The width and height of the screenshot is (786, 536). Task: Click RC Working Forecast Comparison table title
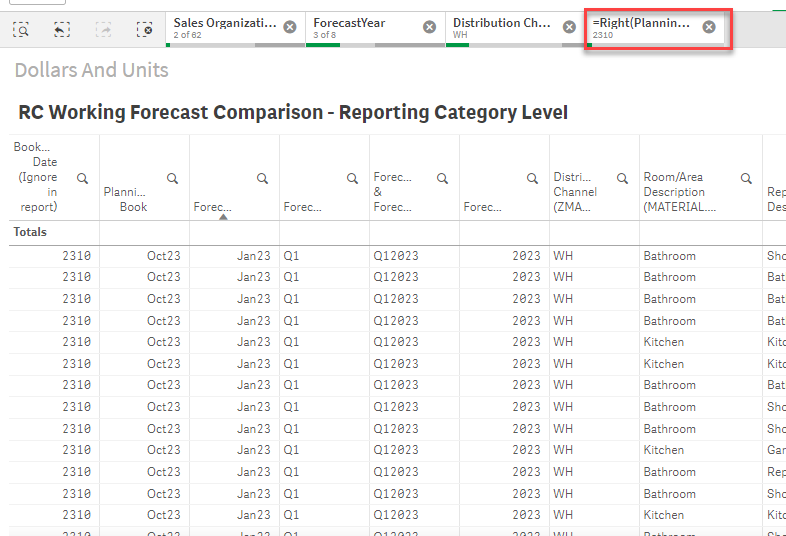[x=293, y=112]
